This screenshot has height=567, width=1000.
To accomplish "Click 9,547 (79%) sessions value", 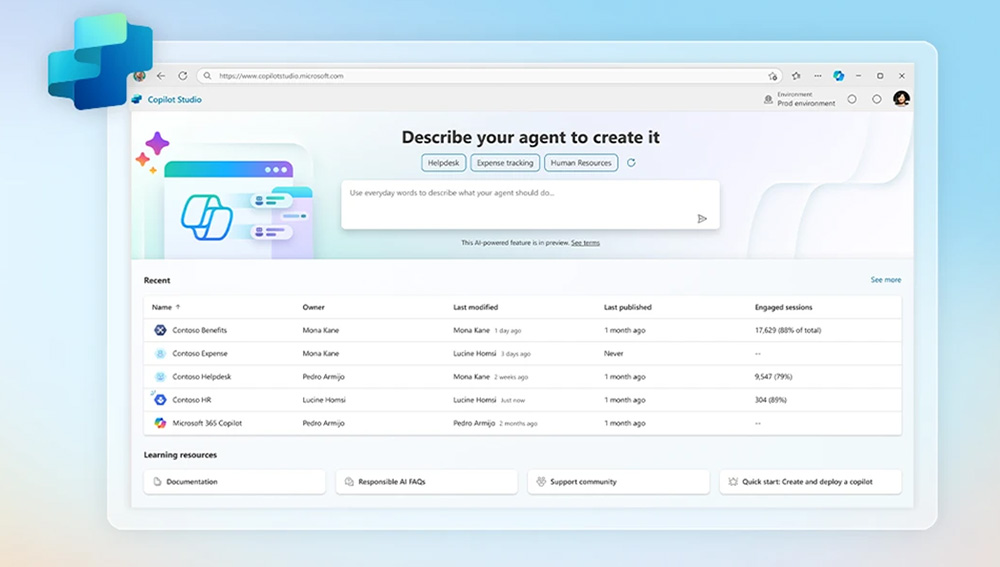I will [x=773, y=376].
